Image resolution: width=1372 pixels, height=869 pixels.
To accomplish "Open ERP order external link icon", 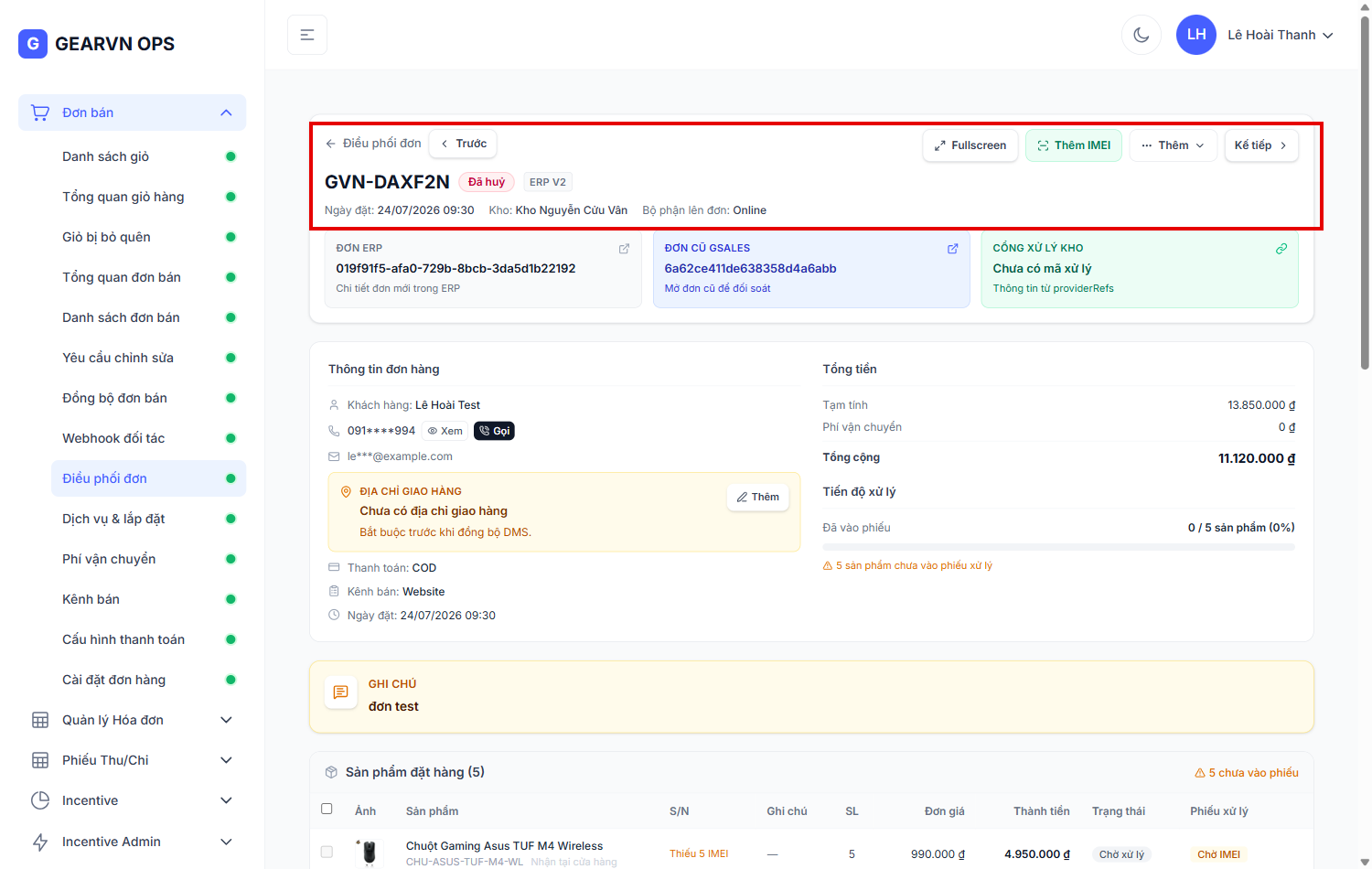I will click(624, 249).
